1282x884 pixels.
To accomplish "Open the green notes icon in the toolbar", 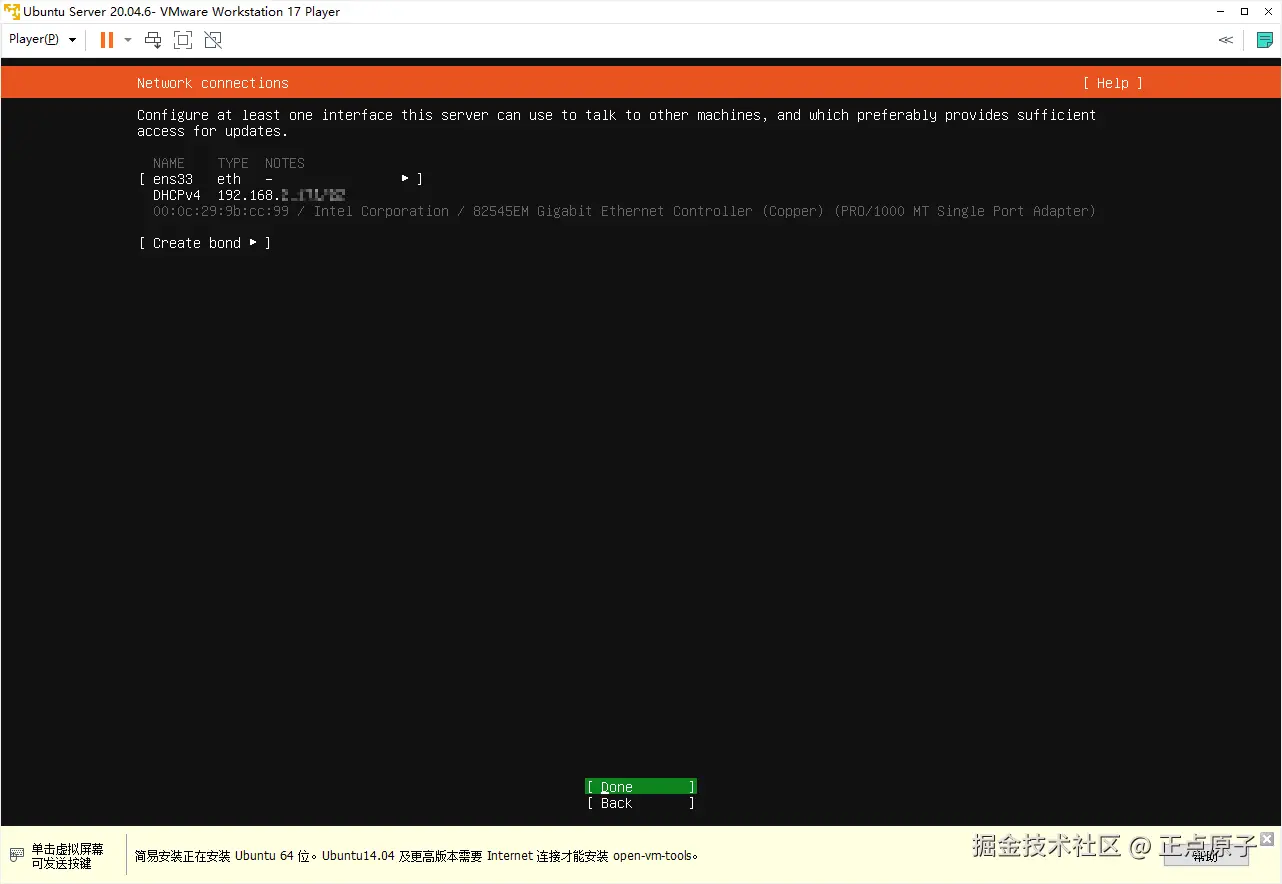I will 1265,40.
